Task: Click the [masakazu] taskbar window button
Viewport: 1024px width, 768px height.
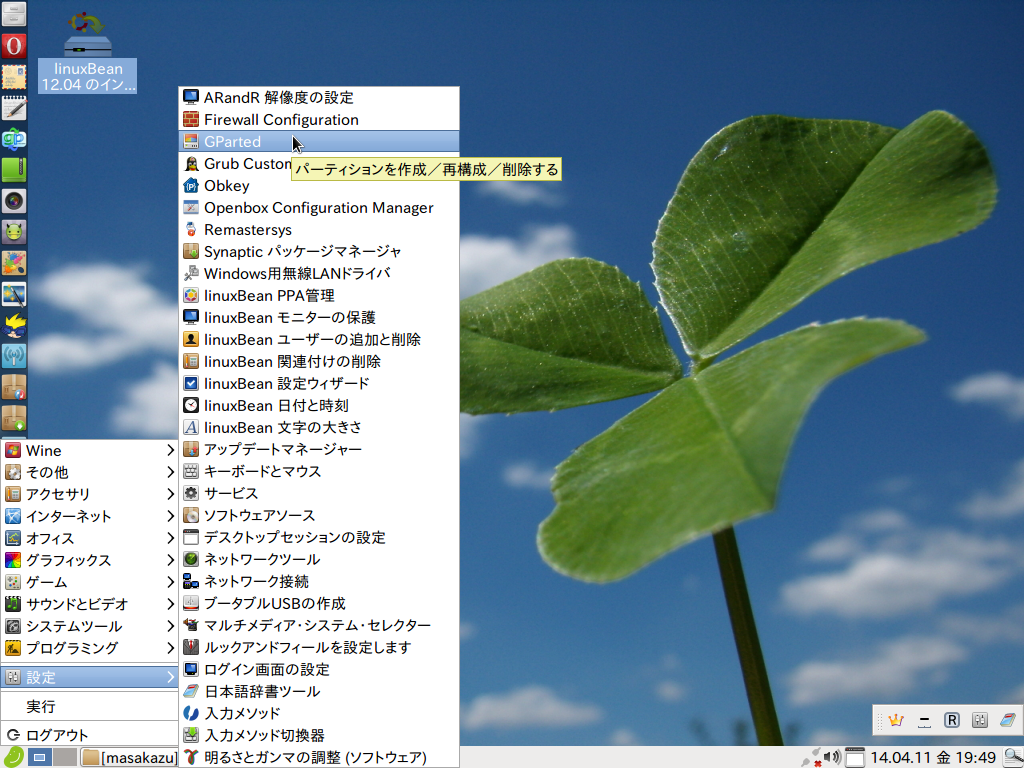Action: point(129,758)
